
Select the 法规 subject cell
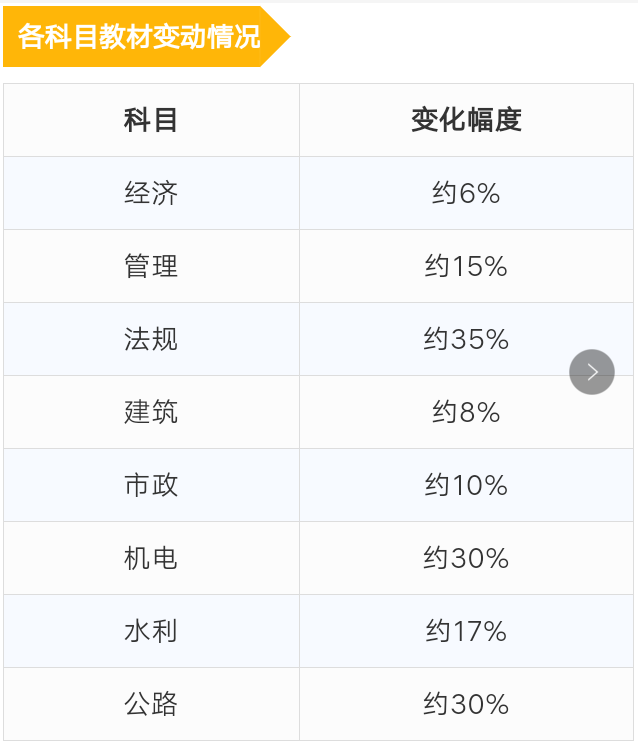pyautogui.click(x=151, y=339)
